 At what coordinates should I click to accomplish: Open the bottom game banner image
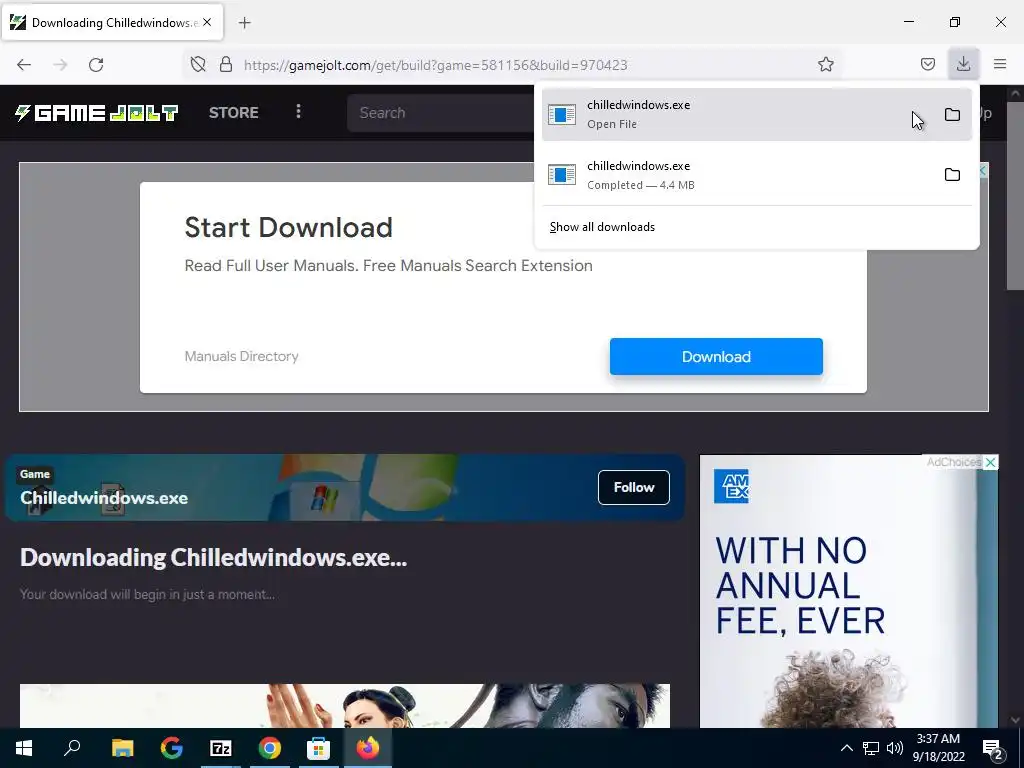pos(345,706)
